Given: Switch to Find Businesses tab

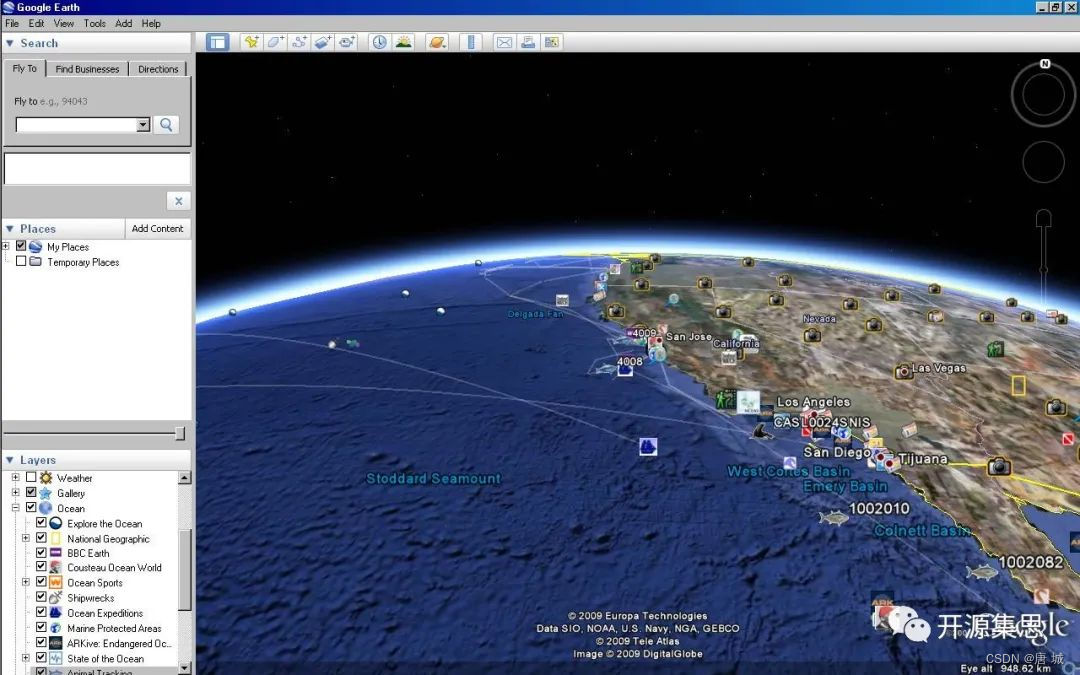Looking at the screenshot, I should [87, 69].
